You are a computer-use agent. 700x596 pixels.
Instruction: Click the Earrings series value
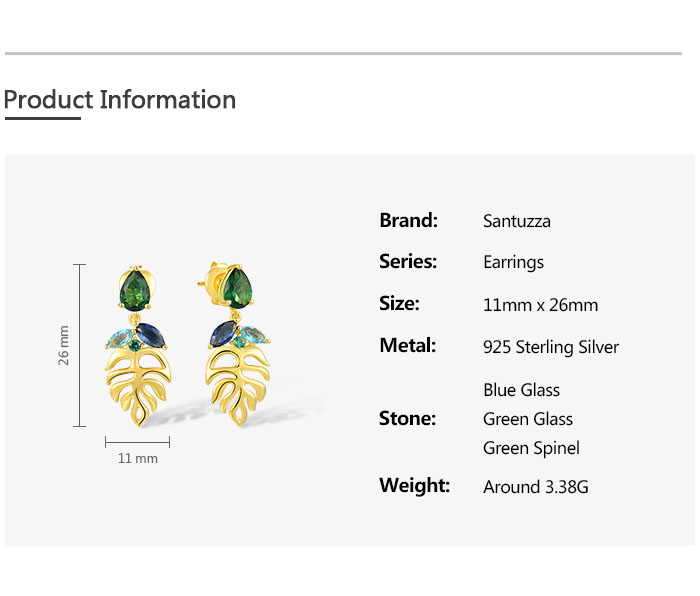coord(513,262)
